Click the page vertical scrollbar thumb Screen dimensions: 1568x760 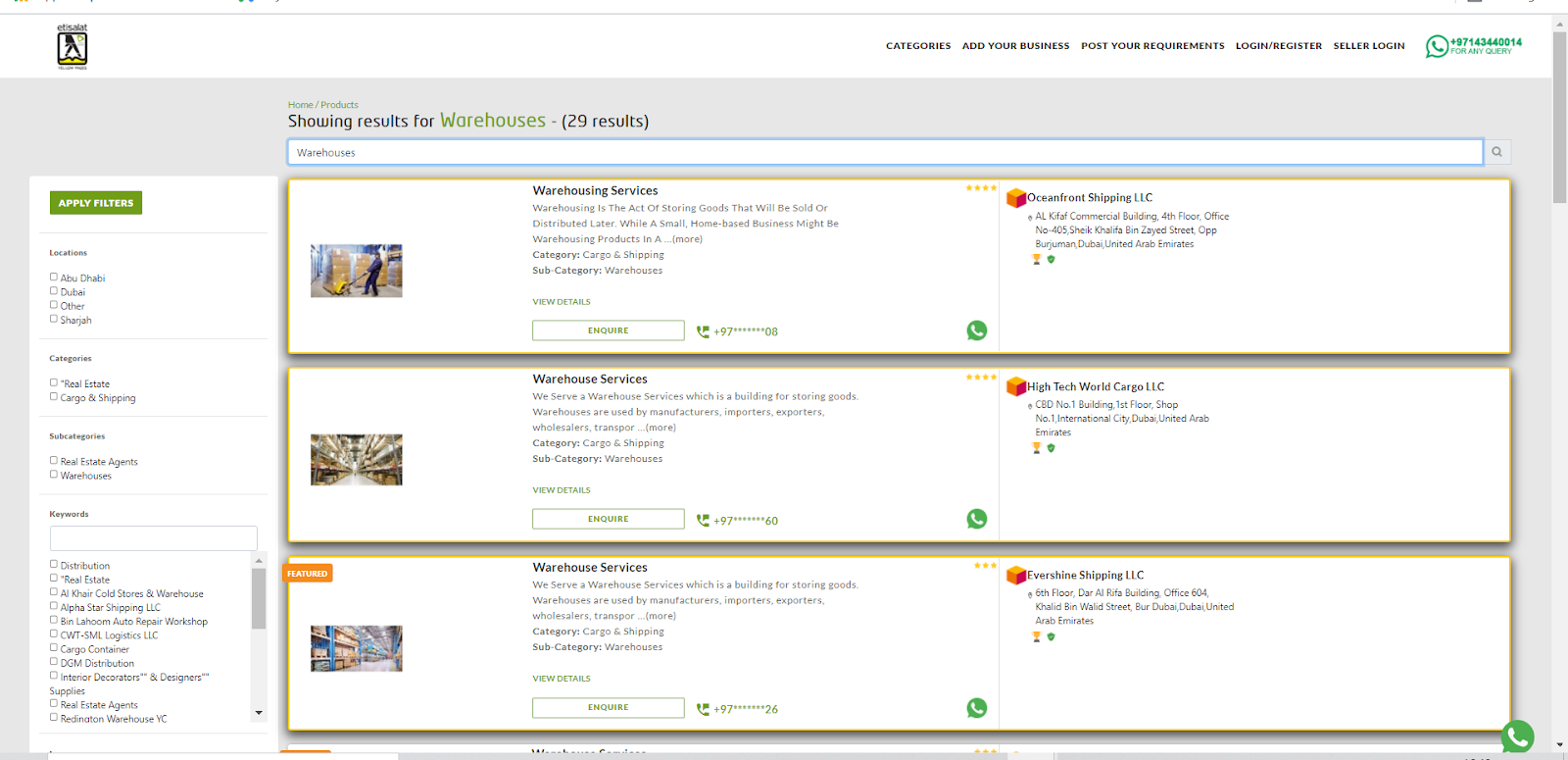point(1559,117)
